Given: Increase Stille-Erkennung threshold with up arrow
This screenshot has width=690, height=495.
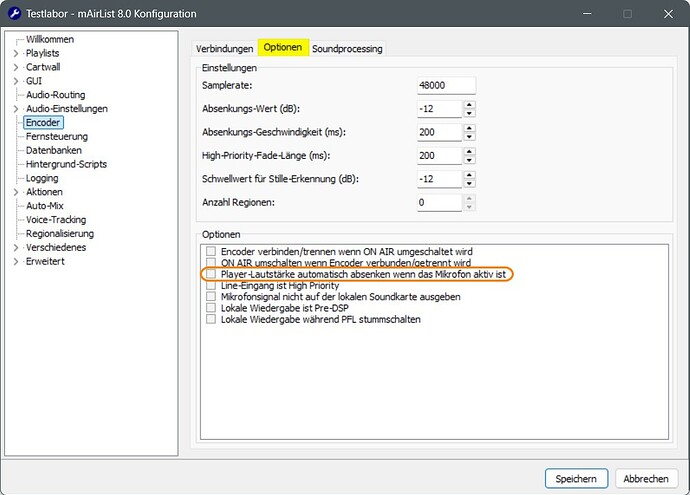Looking at the screenshot, I should point(469,175).
